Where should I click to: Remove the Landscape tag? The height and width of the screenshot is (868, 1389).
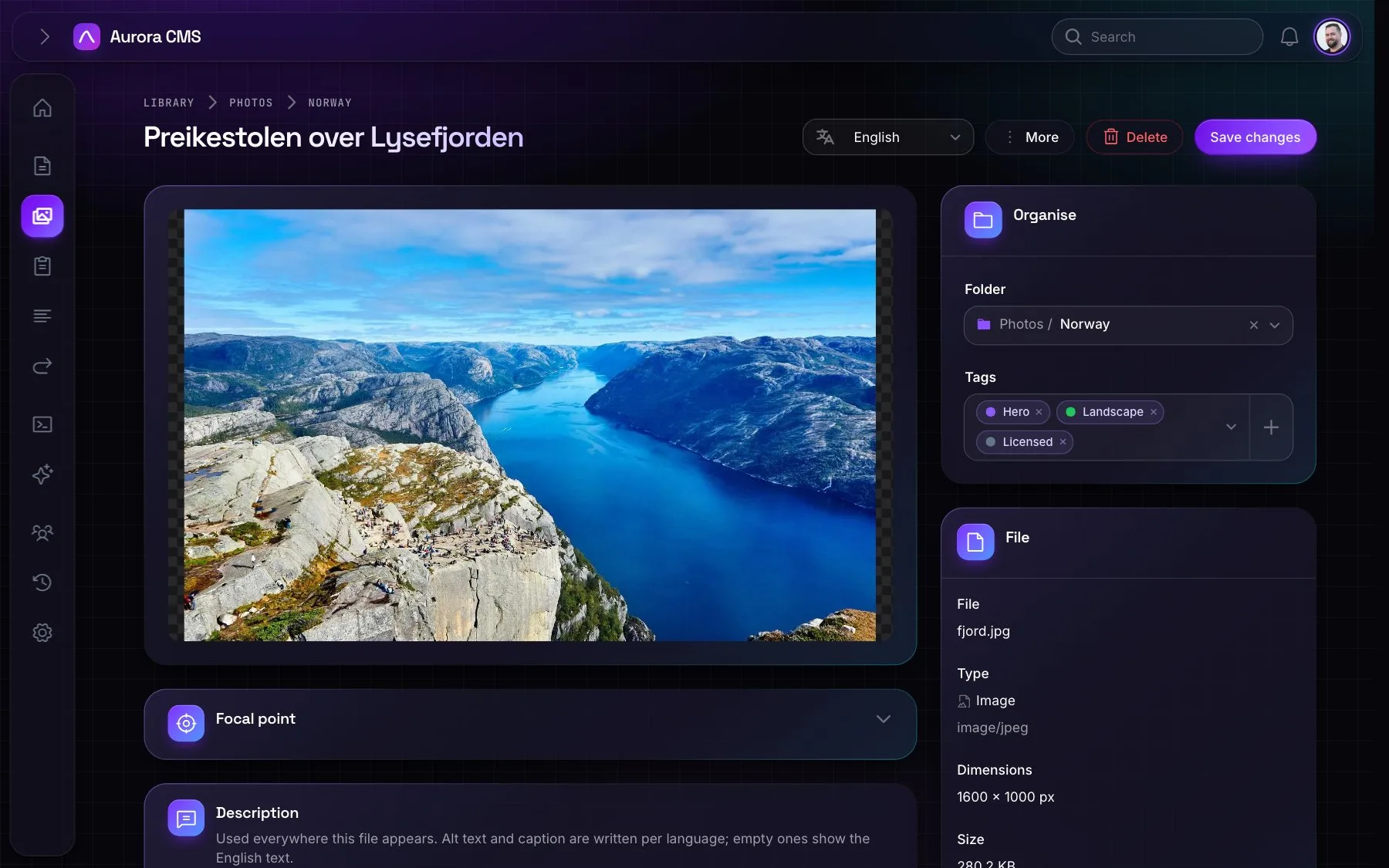pyautogui.click(x=1154, y=412)
